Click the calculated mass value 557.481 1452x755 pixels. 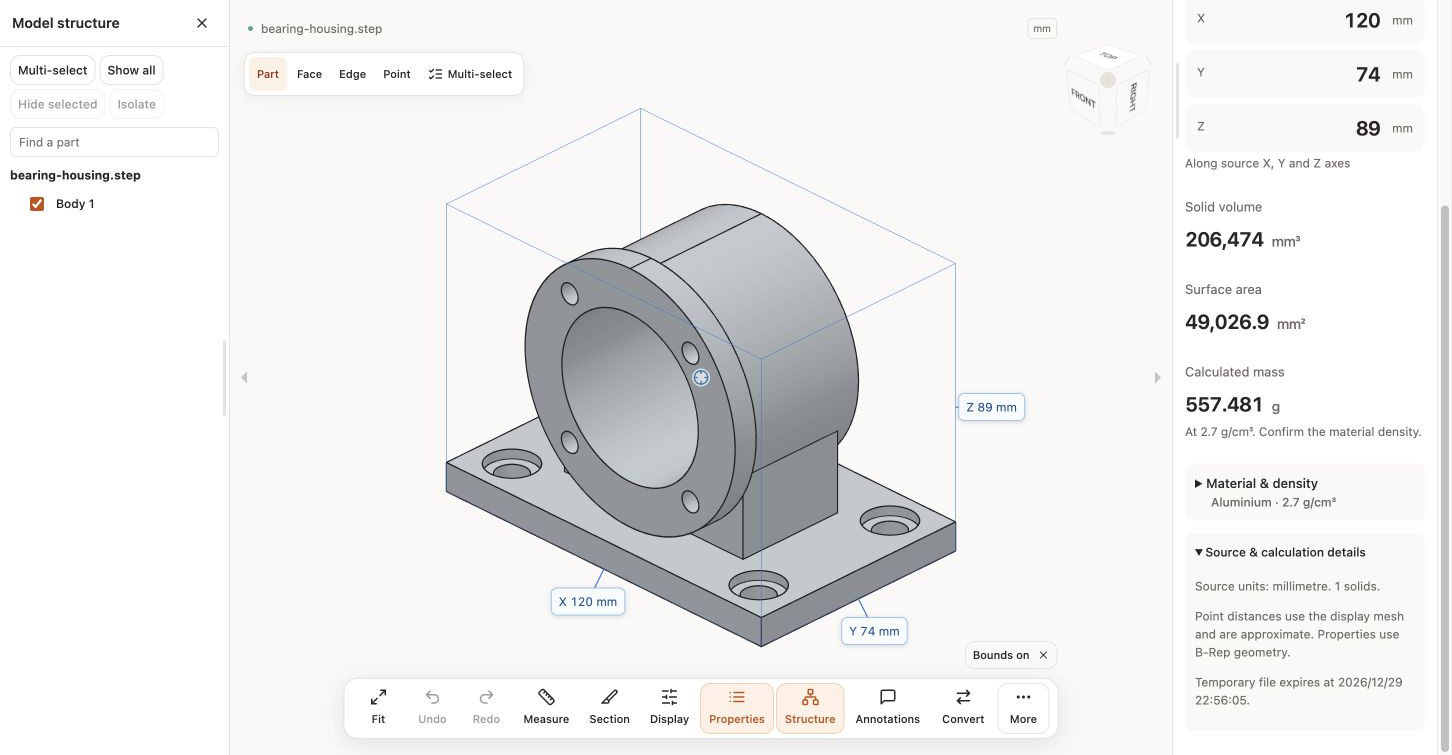tap(1224, 404)
